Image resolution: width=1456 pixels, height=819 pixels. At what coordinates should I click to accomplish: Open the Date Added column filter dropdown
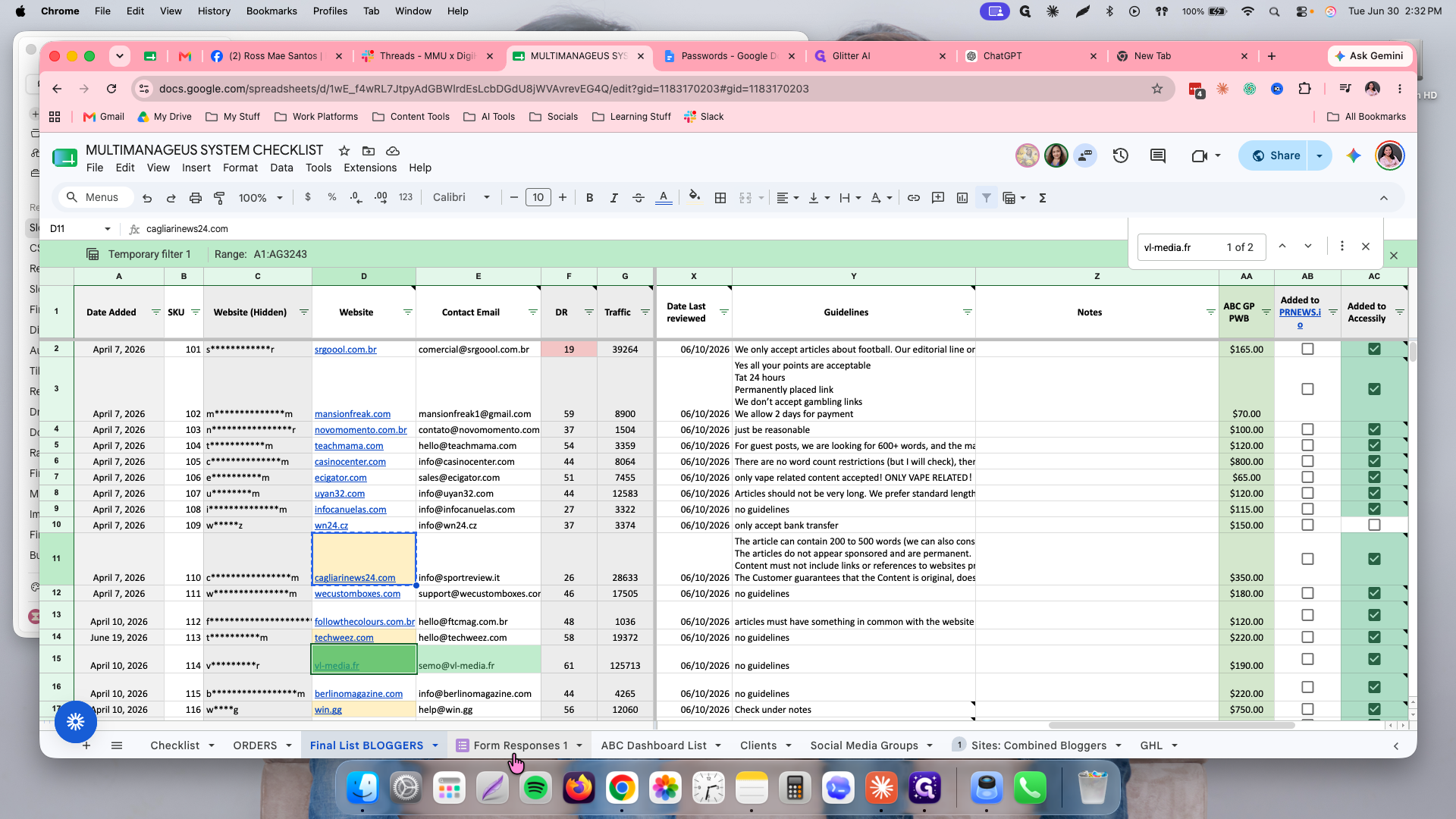155,312
